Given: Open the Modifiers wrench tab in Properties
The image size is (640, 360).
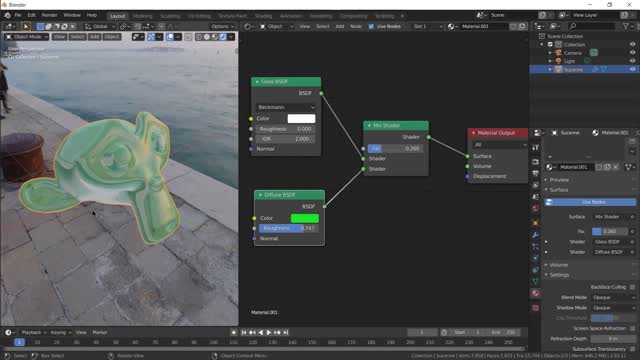Looking at the screenshot, I should (x=536, y=235).
